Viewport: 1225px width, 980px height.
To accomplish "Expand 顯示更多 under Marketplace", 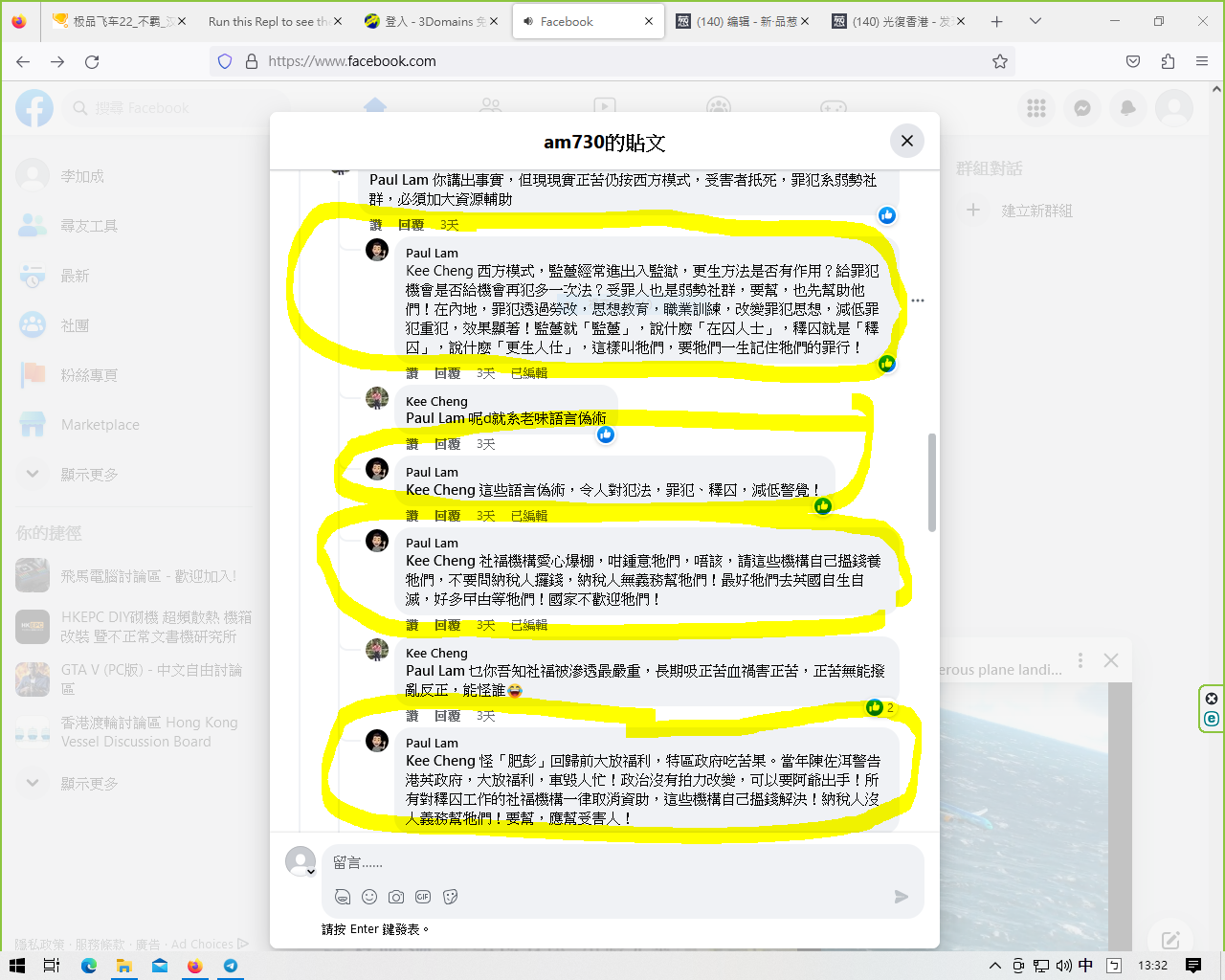I will [134, 475].
